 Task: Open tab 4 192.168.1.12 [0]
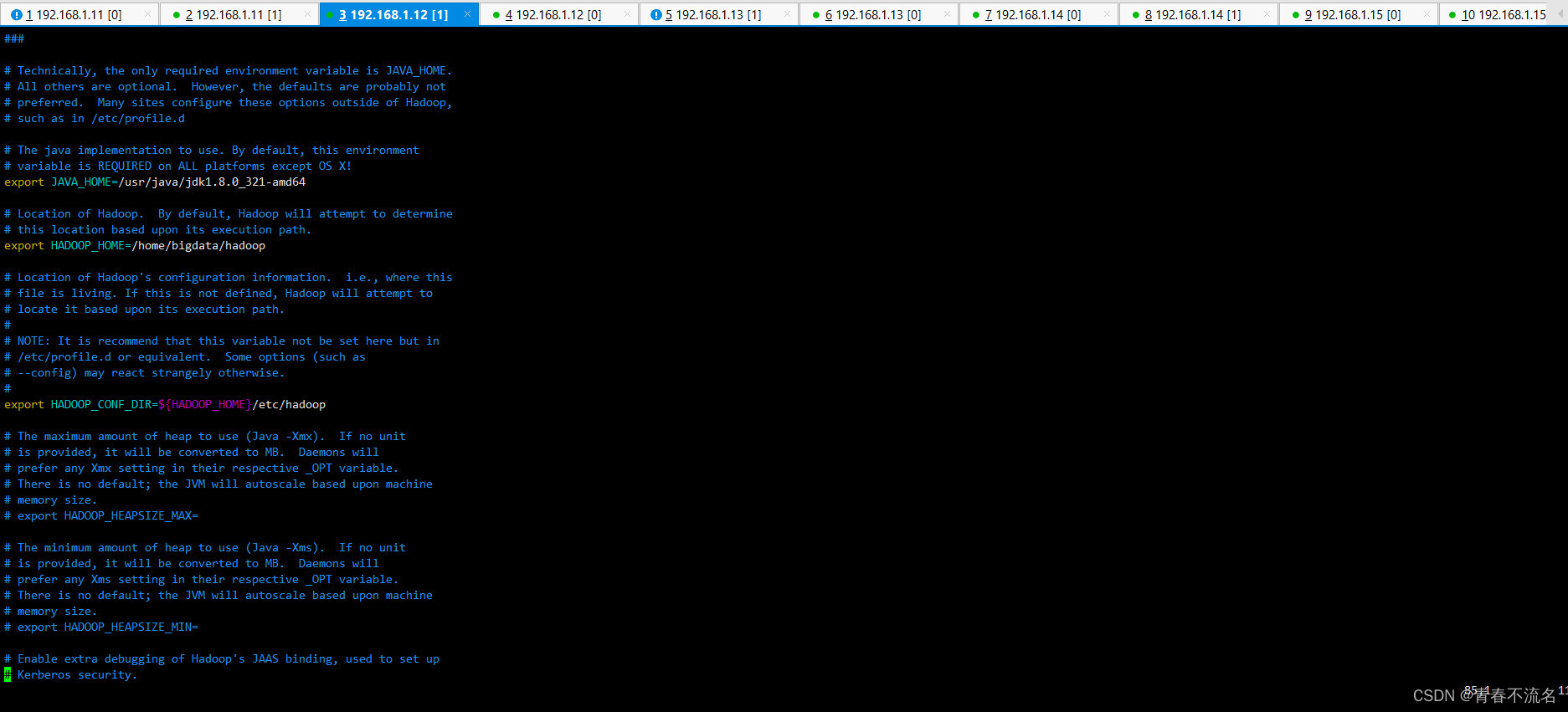pyautogui.click(x=558, y=14)
